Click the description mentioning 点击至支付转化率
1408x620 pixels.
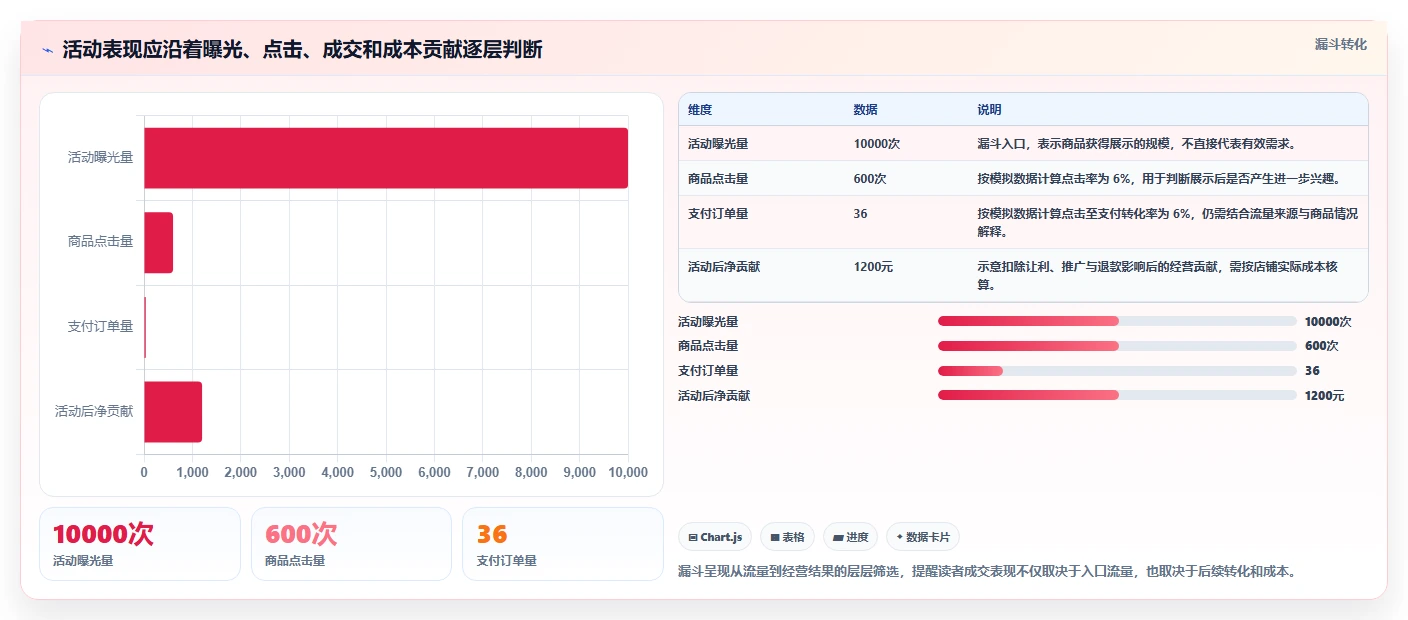[1167, 222]
